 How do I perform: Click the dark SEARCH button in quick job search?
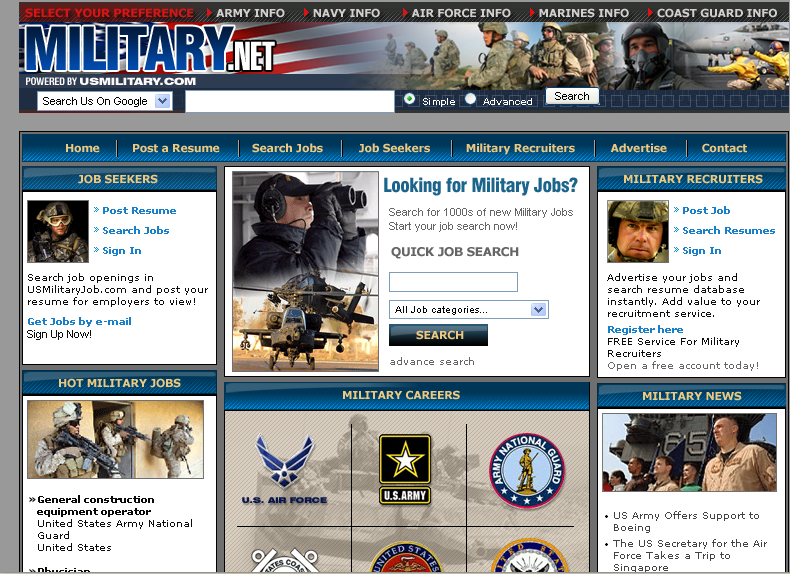(x=438, y=335)
